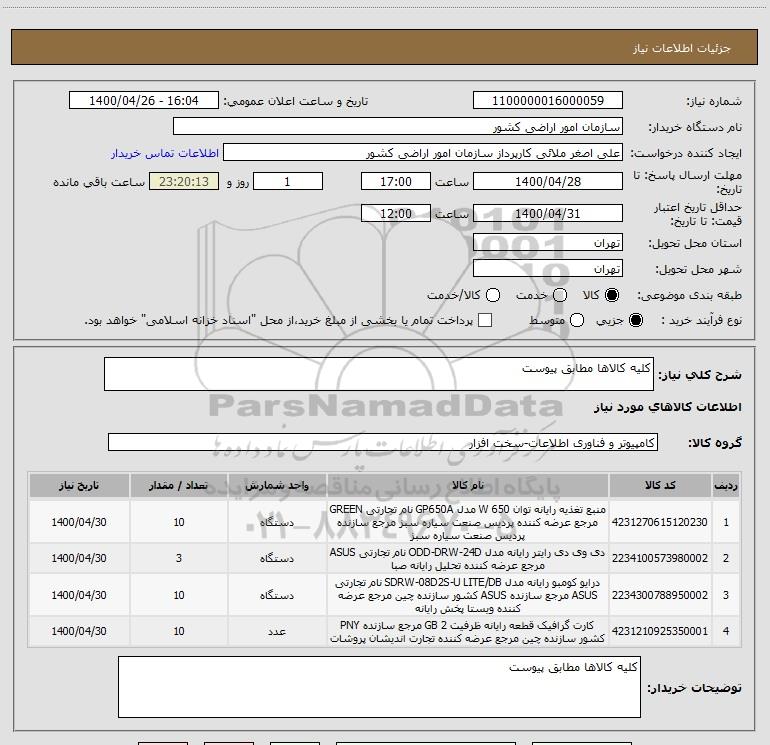The width and height of the screenshot is (770, 745).
Task: Click the تاریخ نیاز column header
Action: (79, 485)
